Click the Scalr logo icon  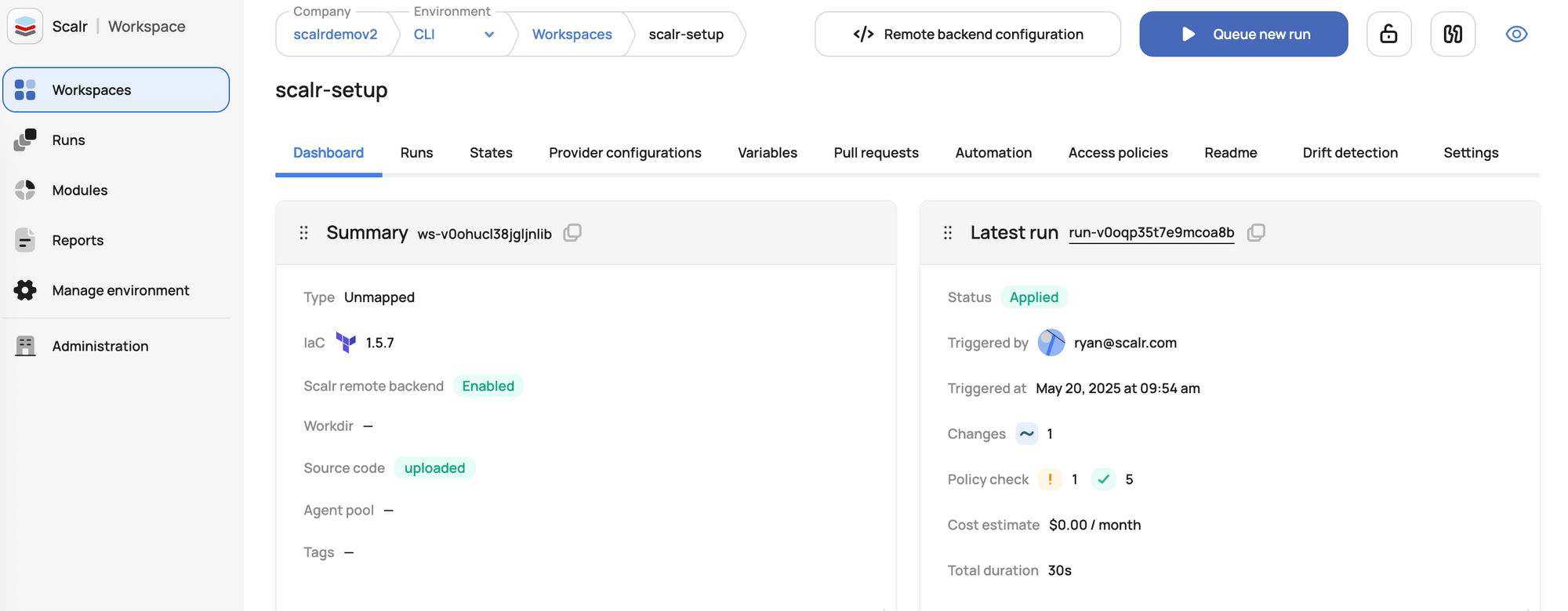[x=25, y=26]
